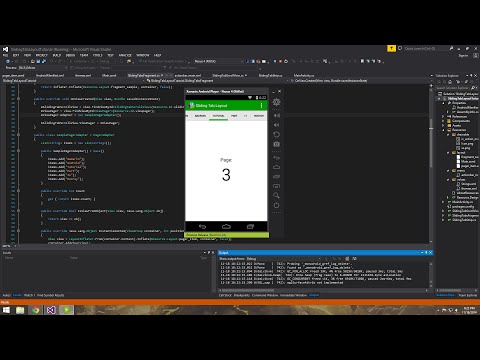The image size is (480, 360).
Task: Collapse Resources node in Solution Explorer
Action: [x=443, y=130]
